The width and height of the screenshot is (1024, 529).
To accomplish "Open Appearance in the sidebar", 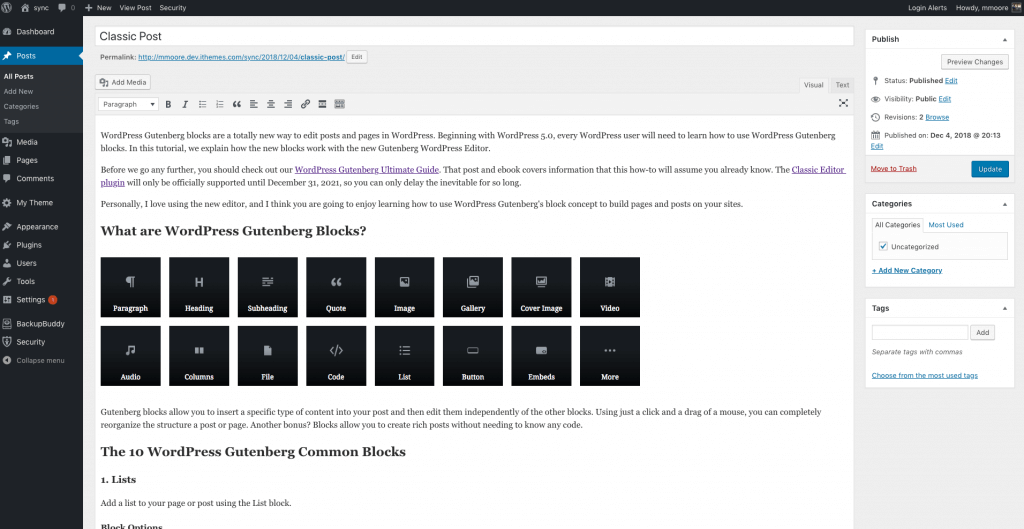I will click(41, 227).
